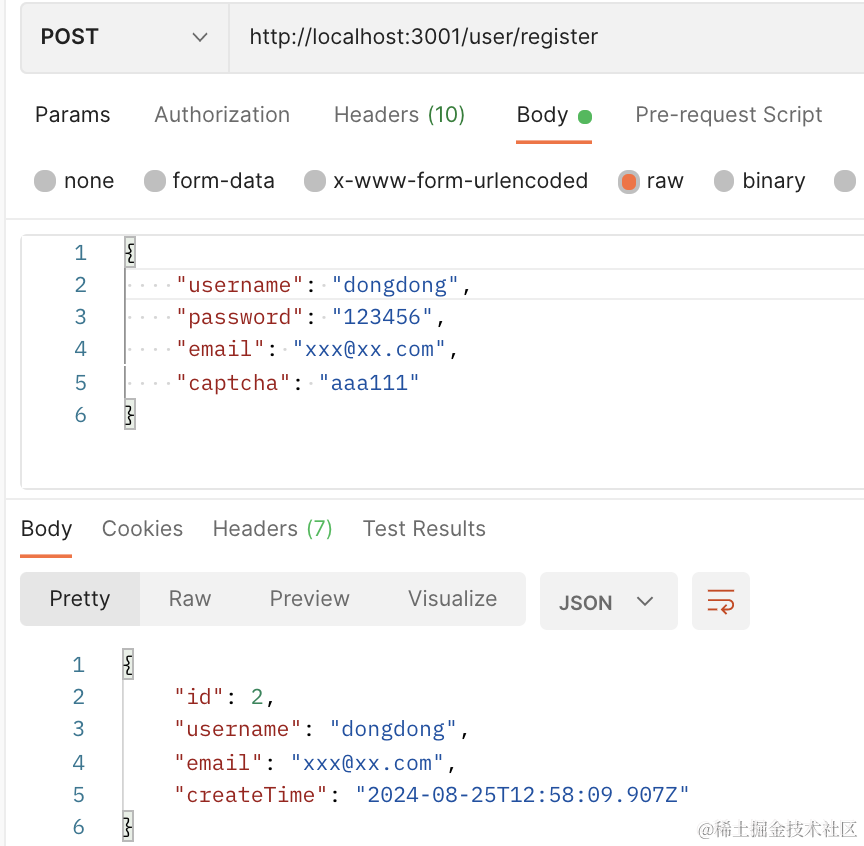864x846 pixels.
Task: Switch response view to Preview
Action: [309, 599]
